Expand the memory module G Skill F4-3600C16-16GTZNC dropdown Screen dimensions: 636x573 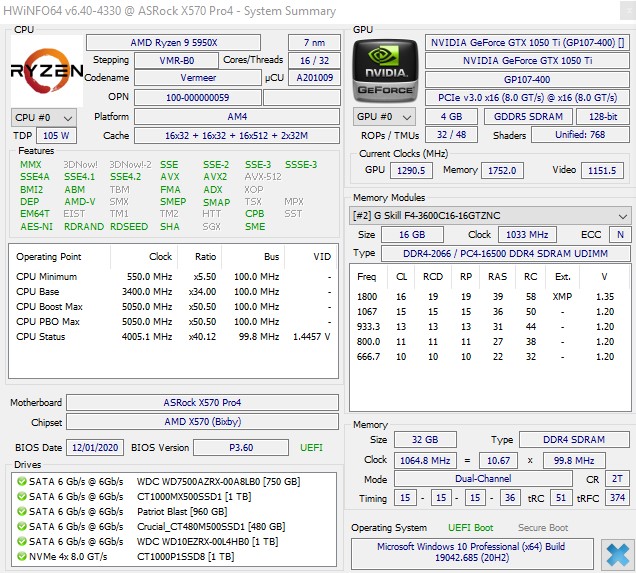(490, 216)
